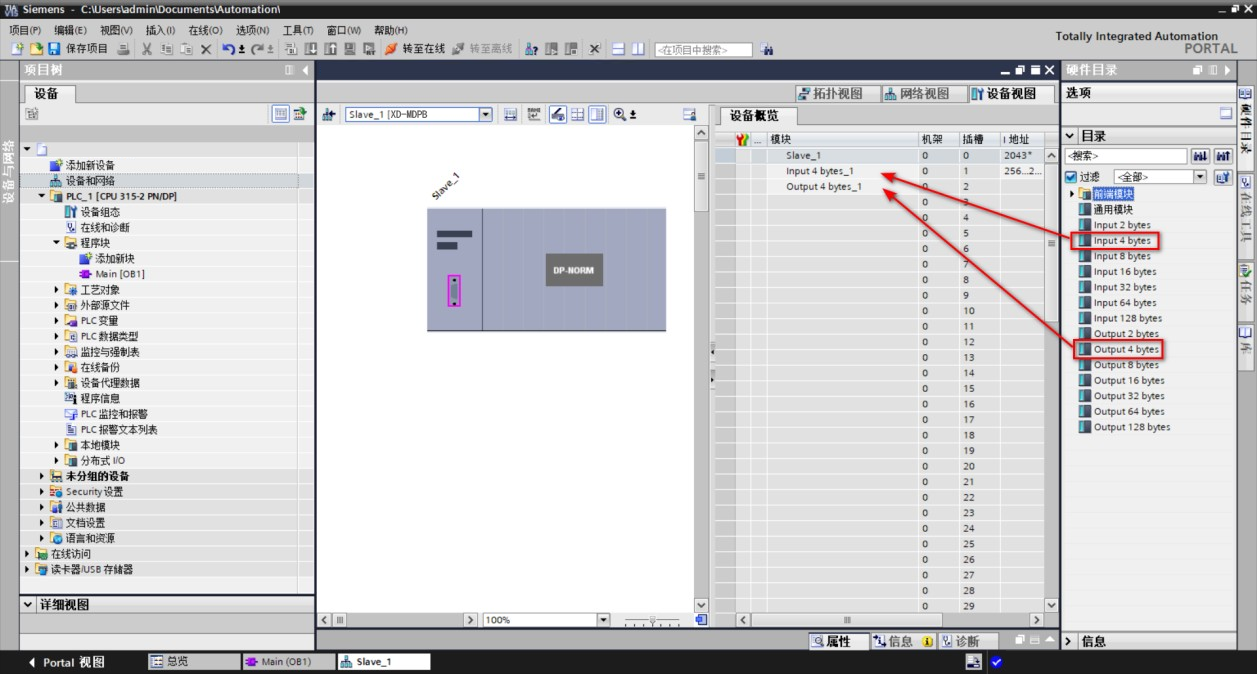Click the zoom slider below the device canvas

652,621
